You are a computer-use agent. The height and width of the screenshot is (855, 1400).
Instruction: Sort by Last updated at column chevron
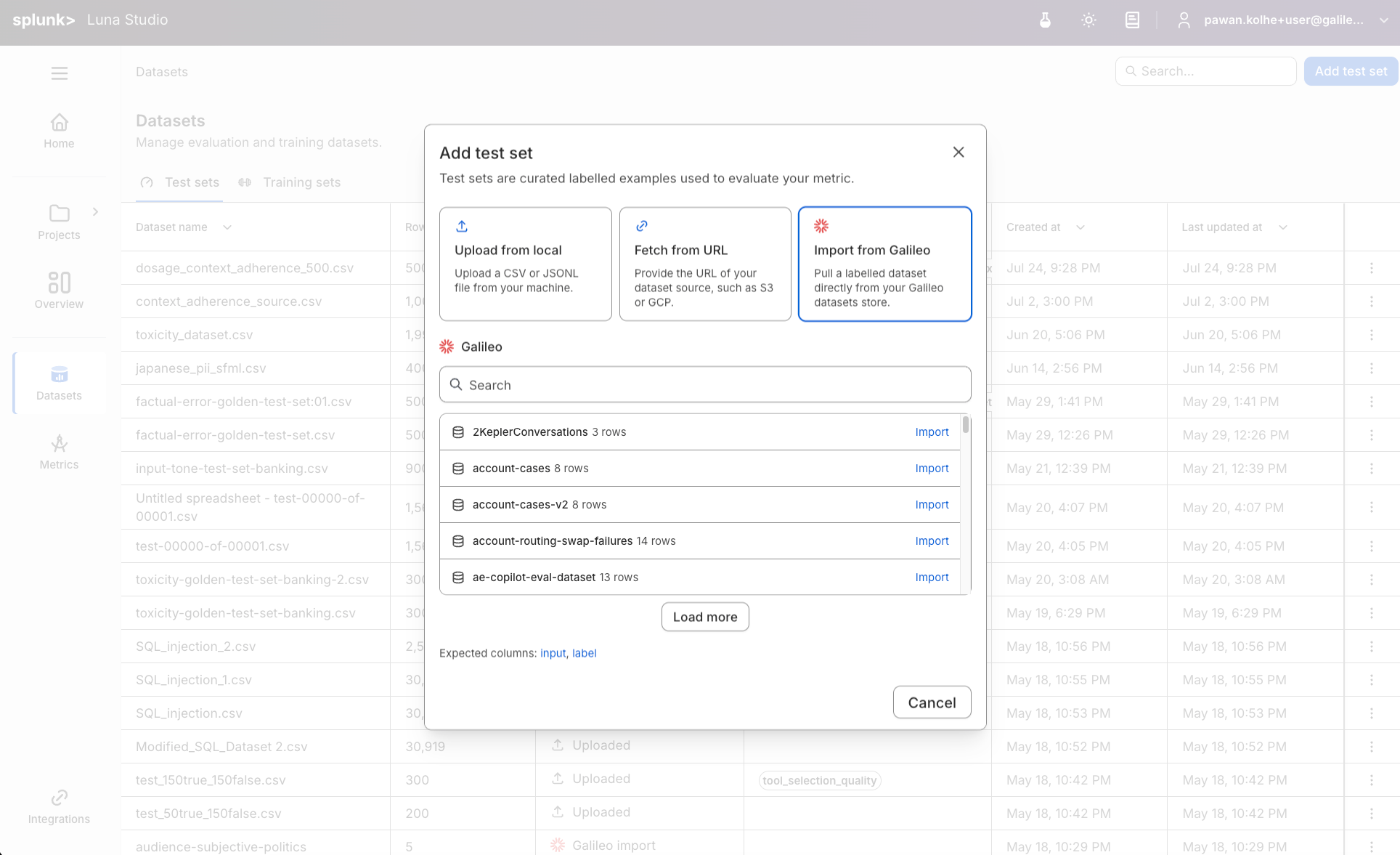click(1283, 227)
